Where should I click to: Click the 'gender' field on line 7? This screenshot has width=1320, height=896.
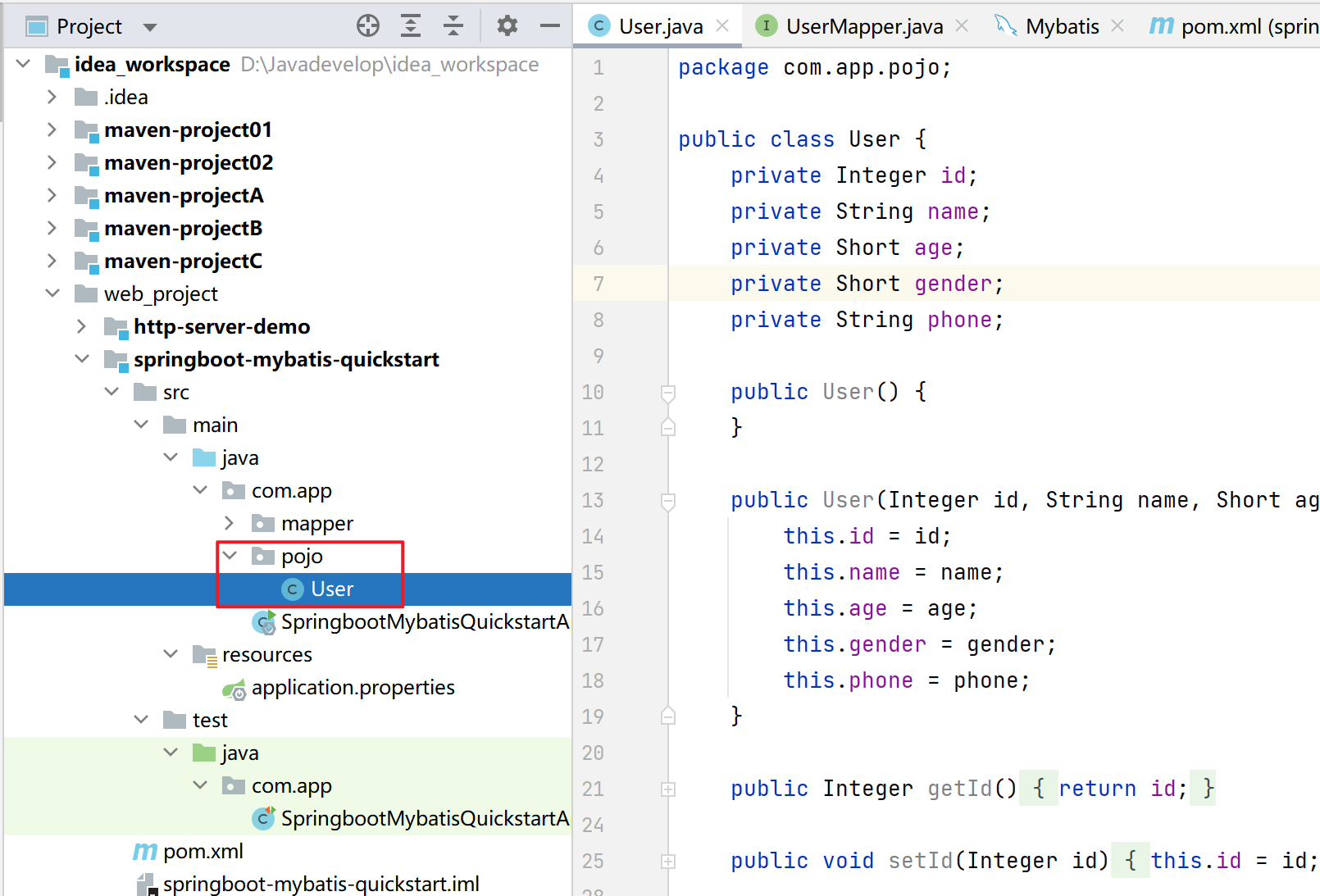pyautogui.click(x=953, y=284)
